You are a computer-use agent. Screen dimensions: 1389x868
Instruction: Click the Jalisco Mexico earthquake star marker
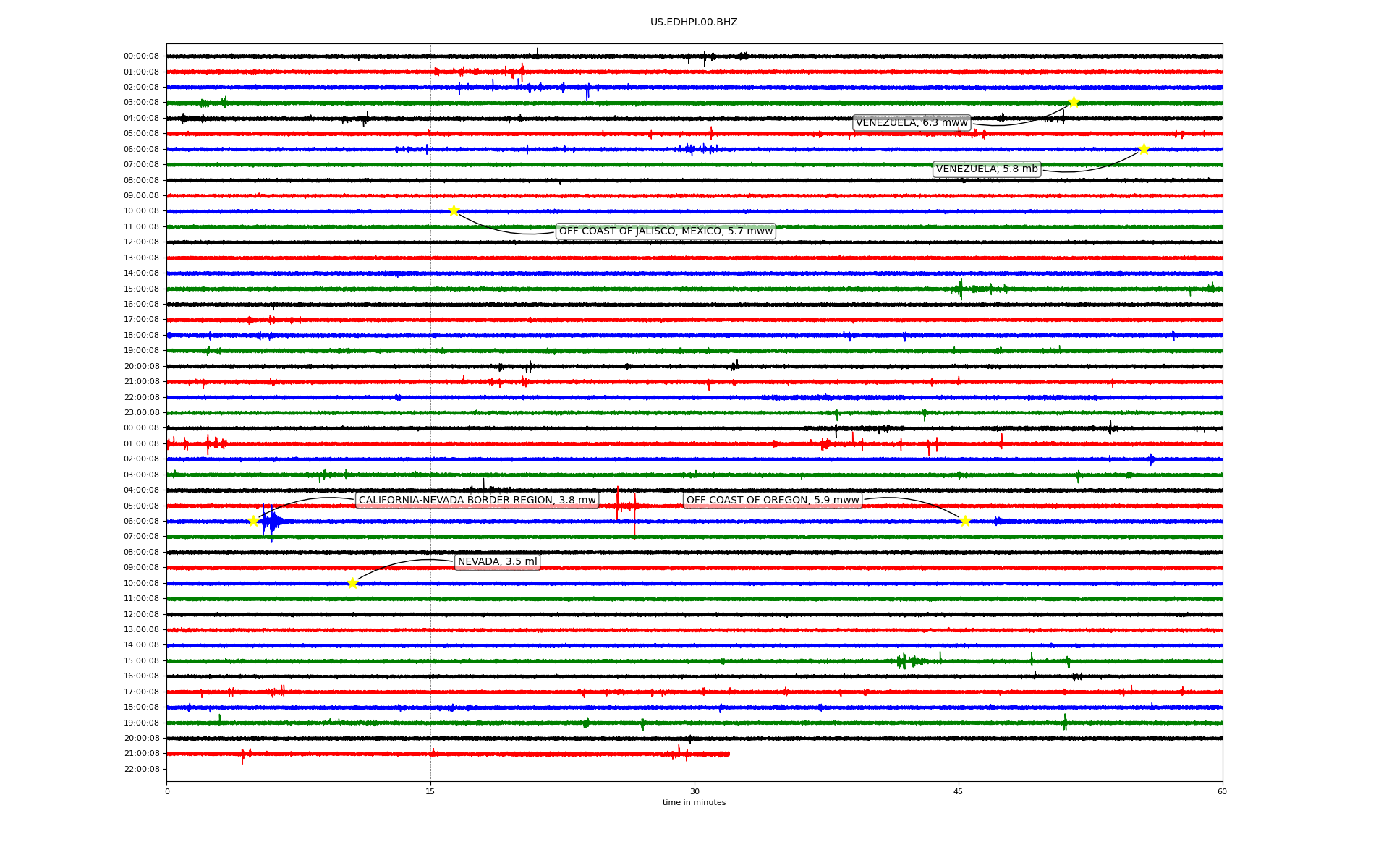(454, 211)
